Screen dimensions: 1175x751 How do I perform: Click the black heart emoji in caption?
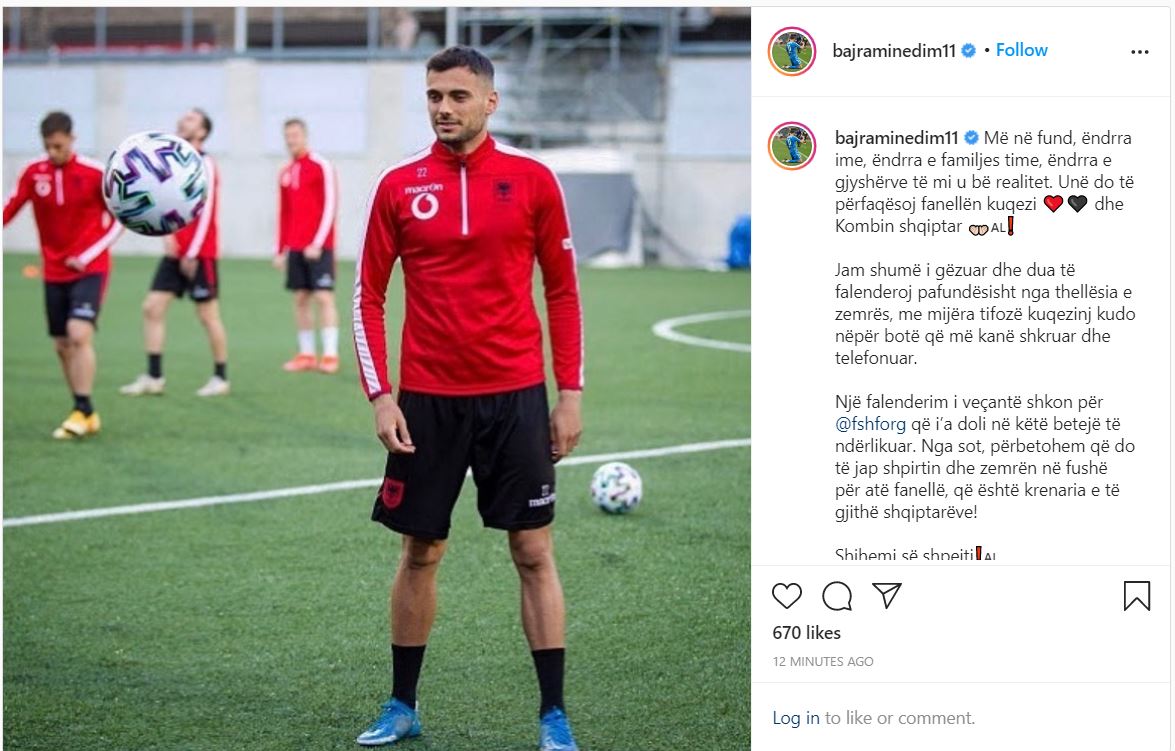(x=1077, y=204)
